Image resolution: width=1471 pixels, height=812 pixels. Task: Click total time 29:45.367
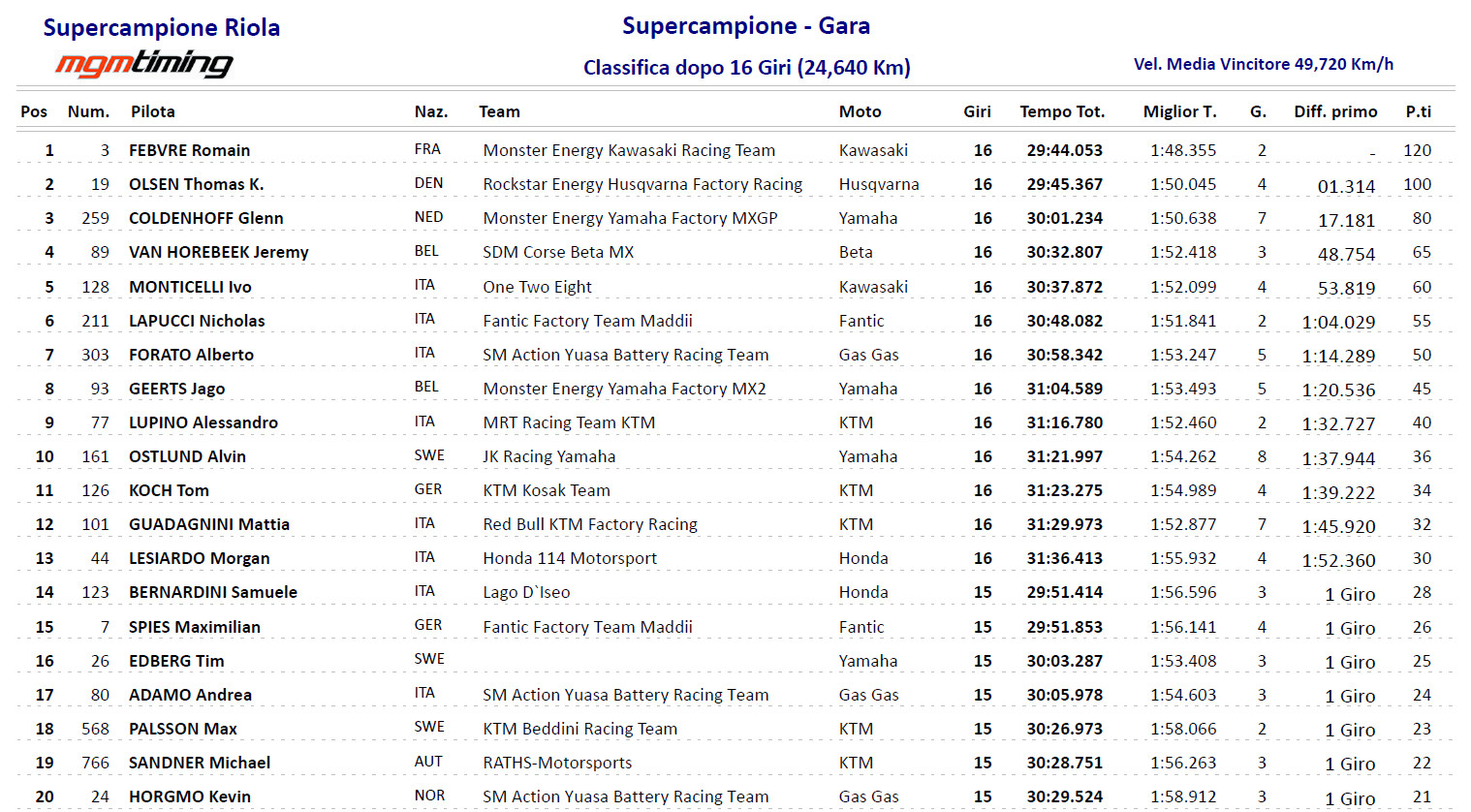click(x=1065, y=184)
